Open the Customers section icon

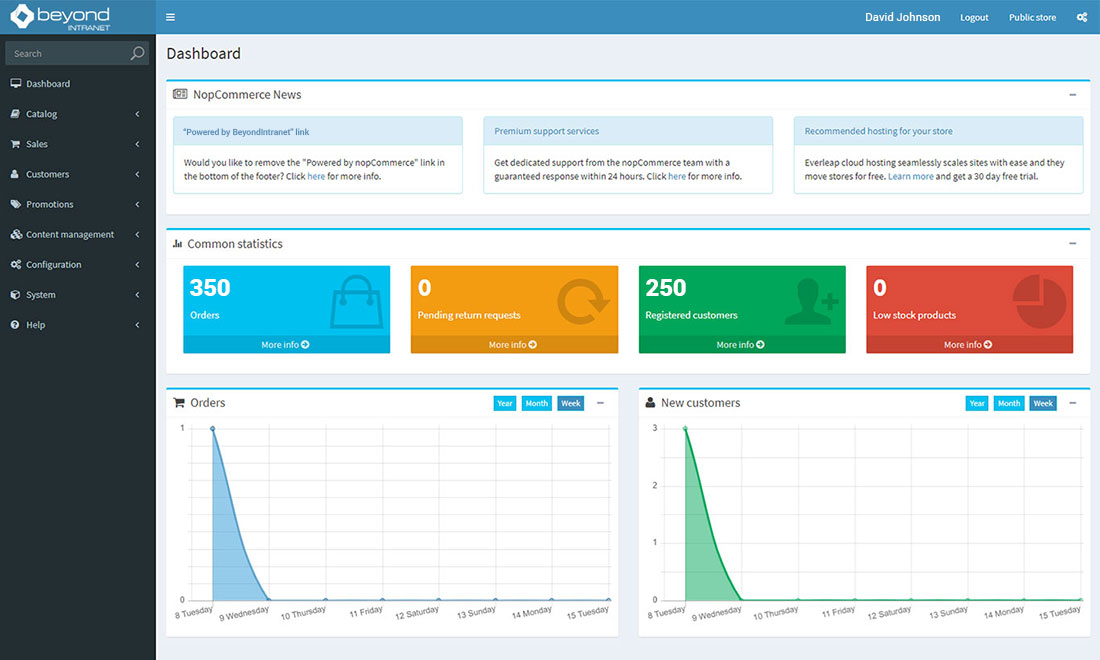tap(15, 174)
